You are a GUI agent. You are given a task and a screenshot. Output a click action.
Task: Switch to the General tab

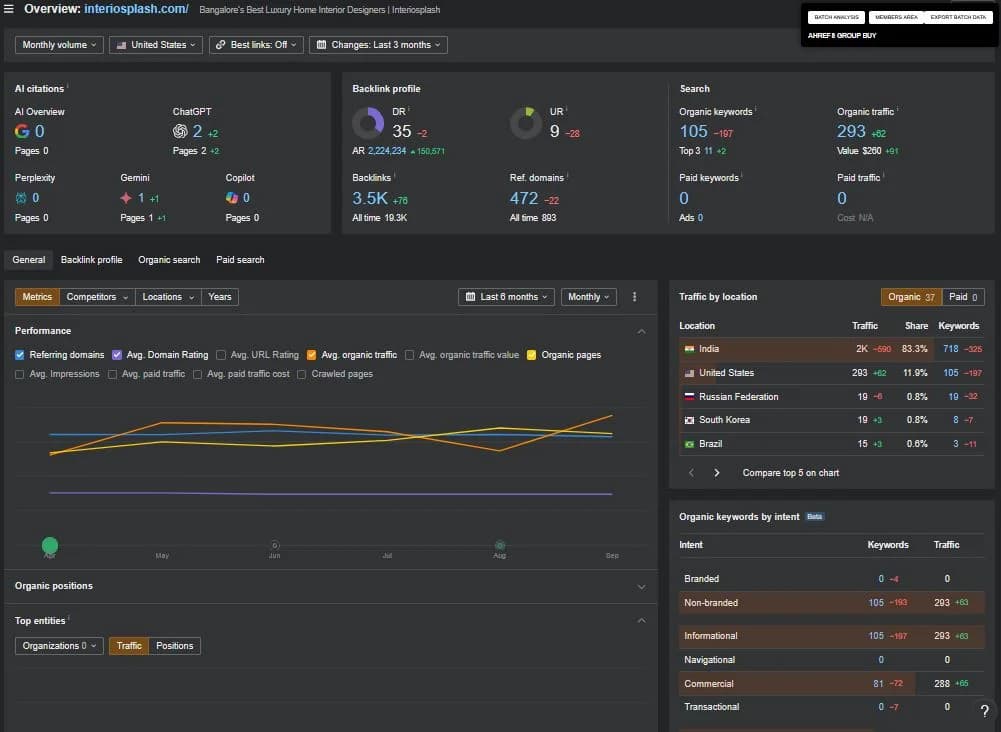point(29,260)
